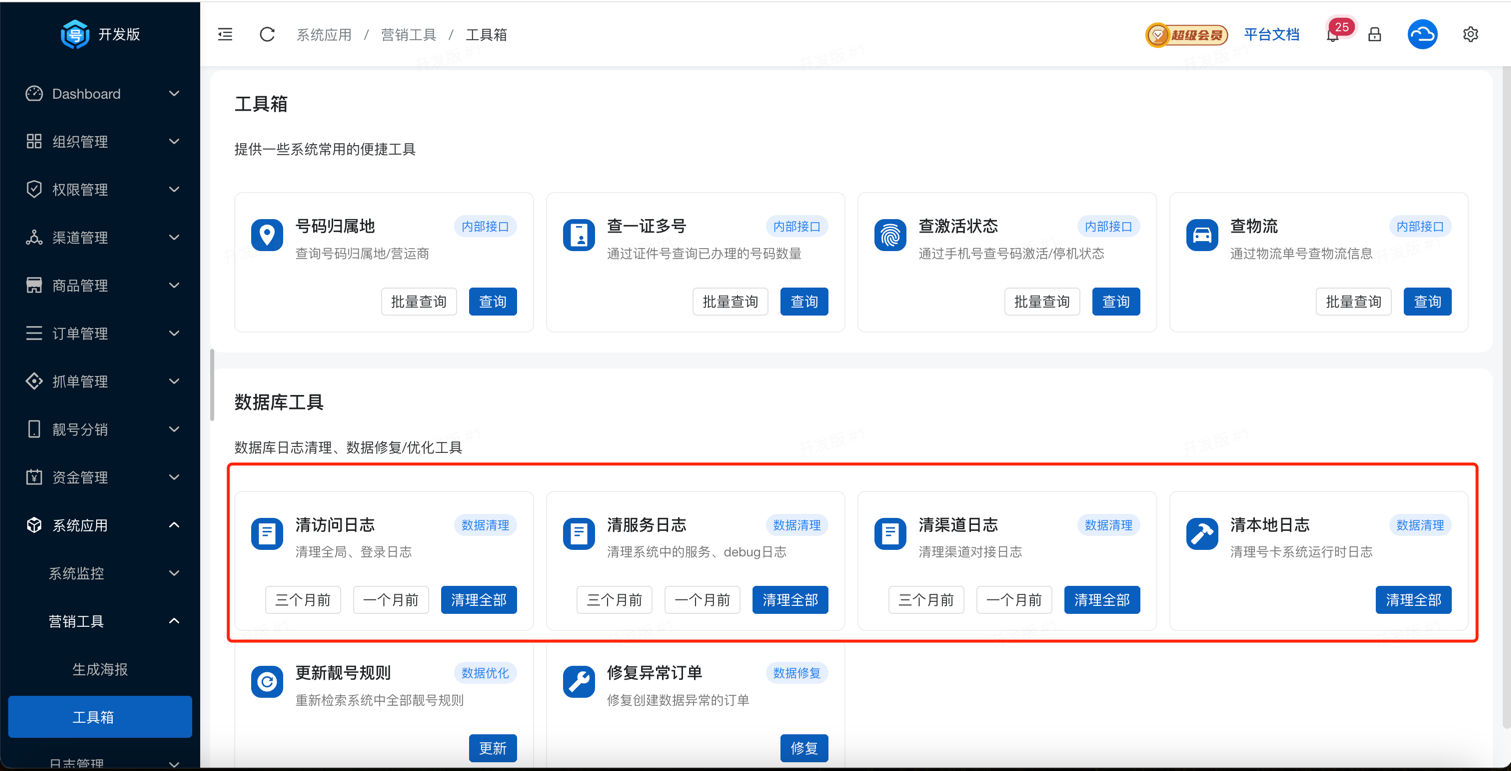The width and height of the screenshot is (1511, 771).
Task: Expand the 系统监控 submenu
Action: (100, 573)
